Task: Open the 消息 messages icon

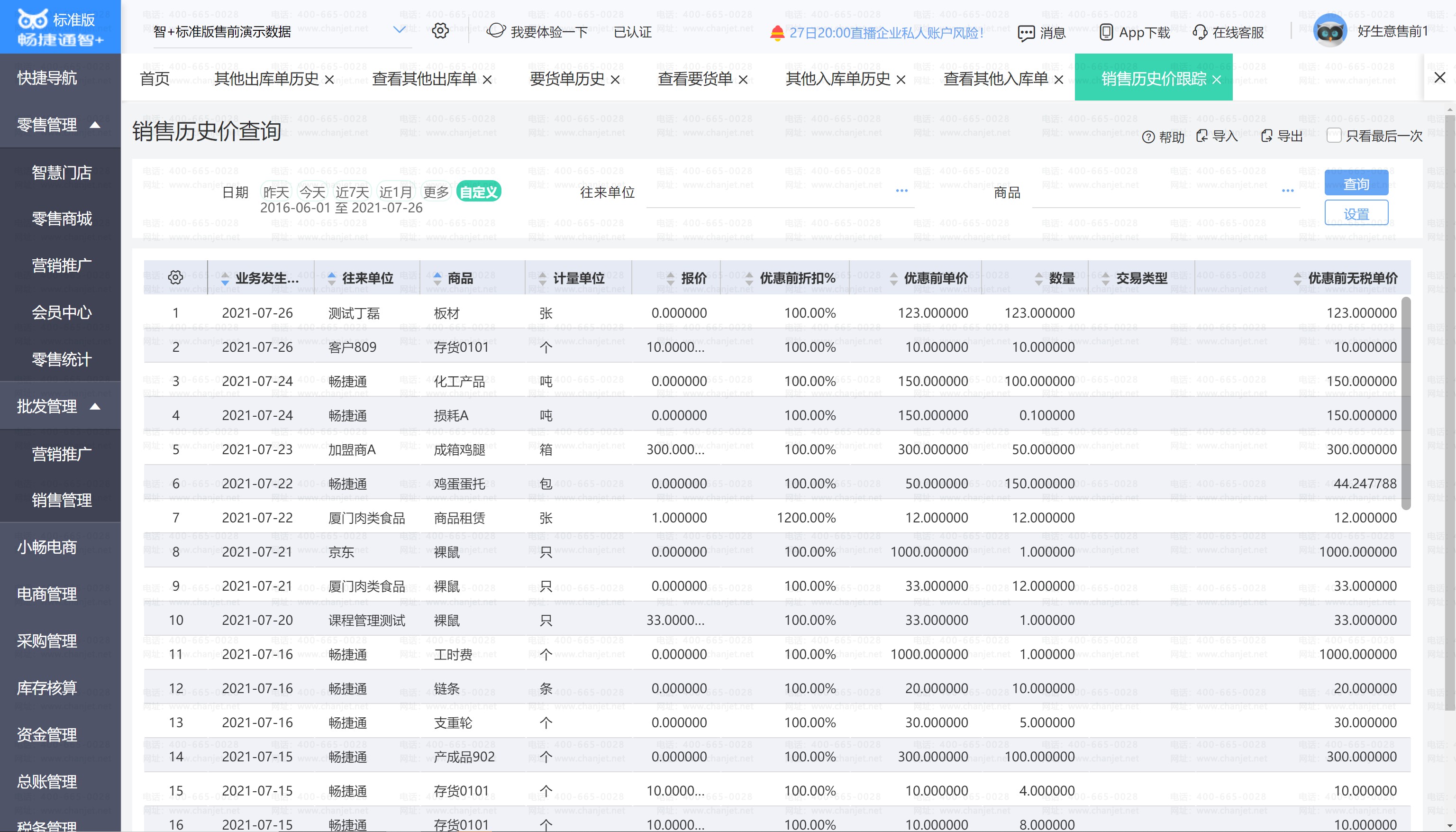Action: [1026, 33]
